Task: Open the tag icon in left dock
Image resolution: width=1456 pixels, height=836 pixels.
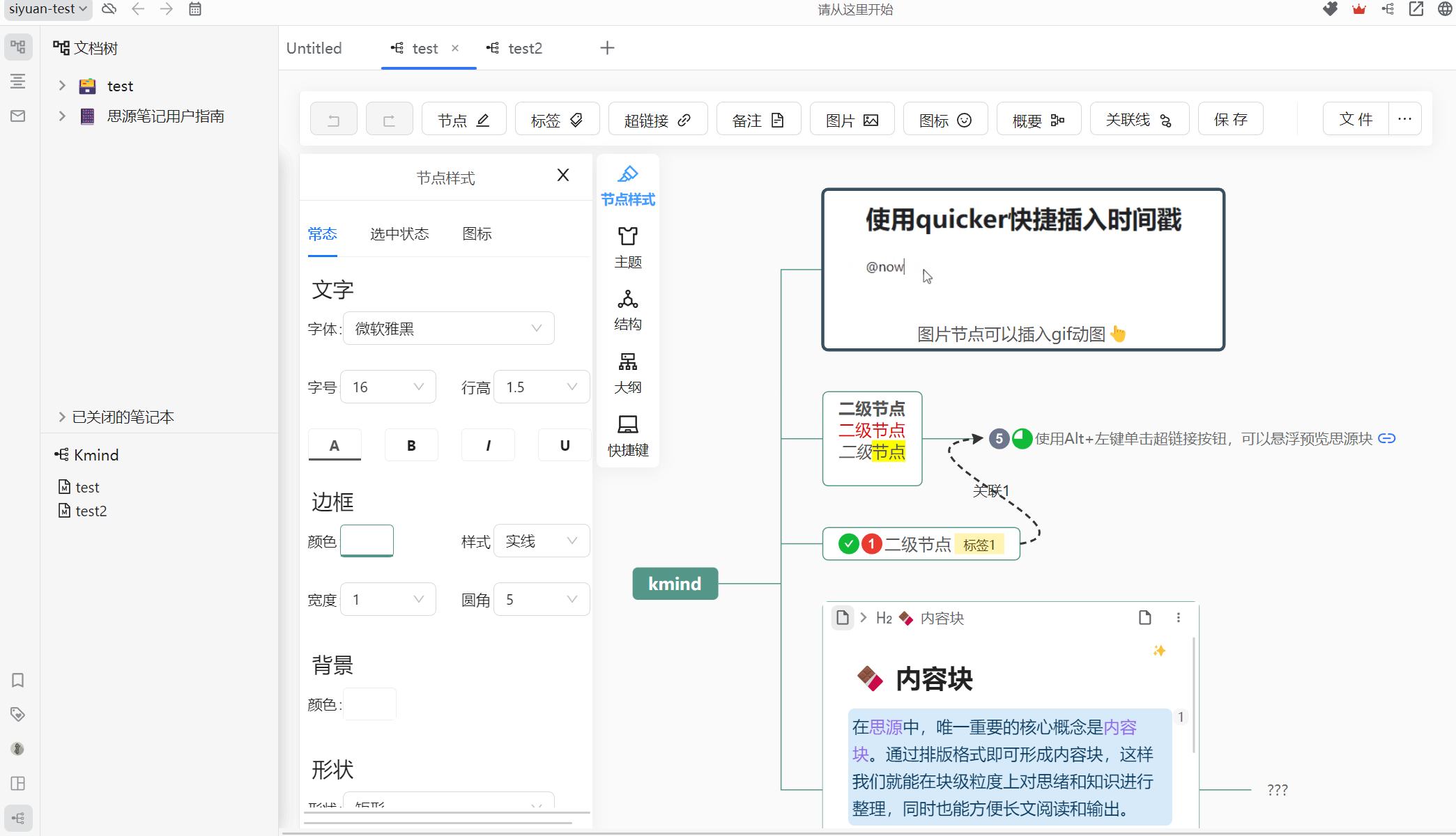Action: click(18, 714)
